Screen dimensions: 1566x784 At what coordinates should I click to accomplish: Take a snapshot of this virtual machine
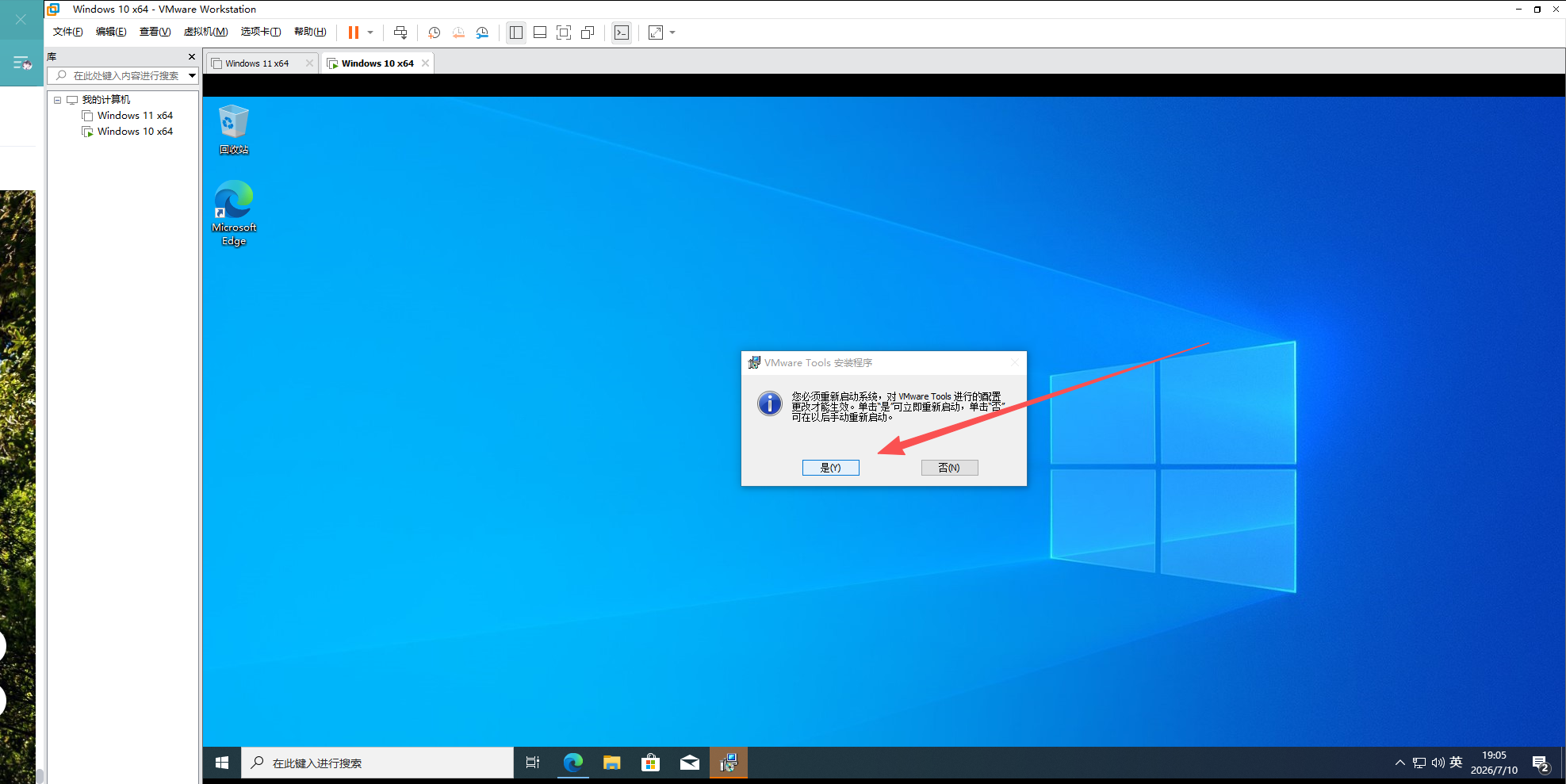[x=434, y=33]
